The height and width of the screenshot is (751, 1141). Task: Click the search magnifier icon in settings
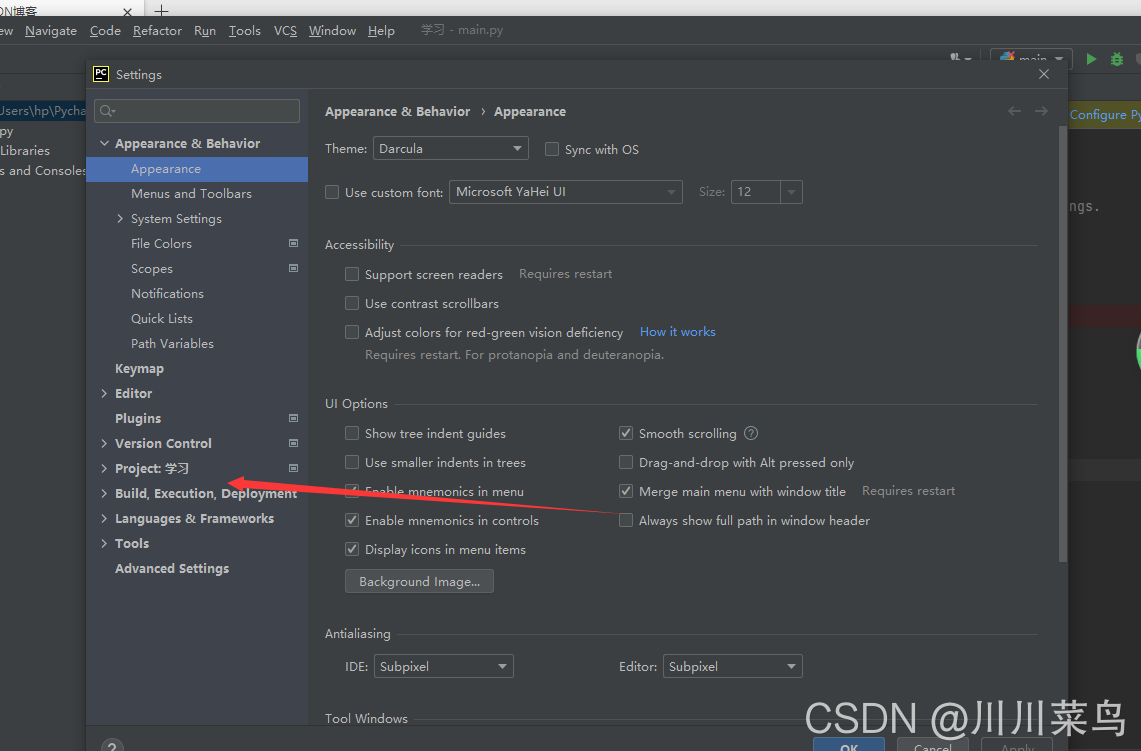pyautogui.click(x=107, y=111)
